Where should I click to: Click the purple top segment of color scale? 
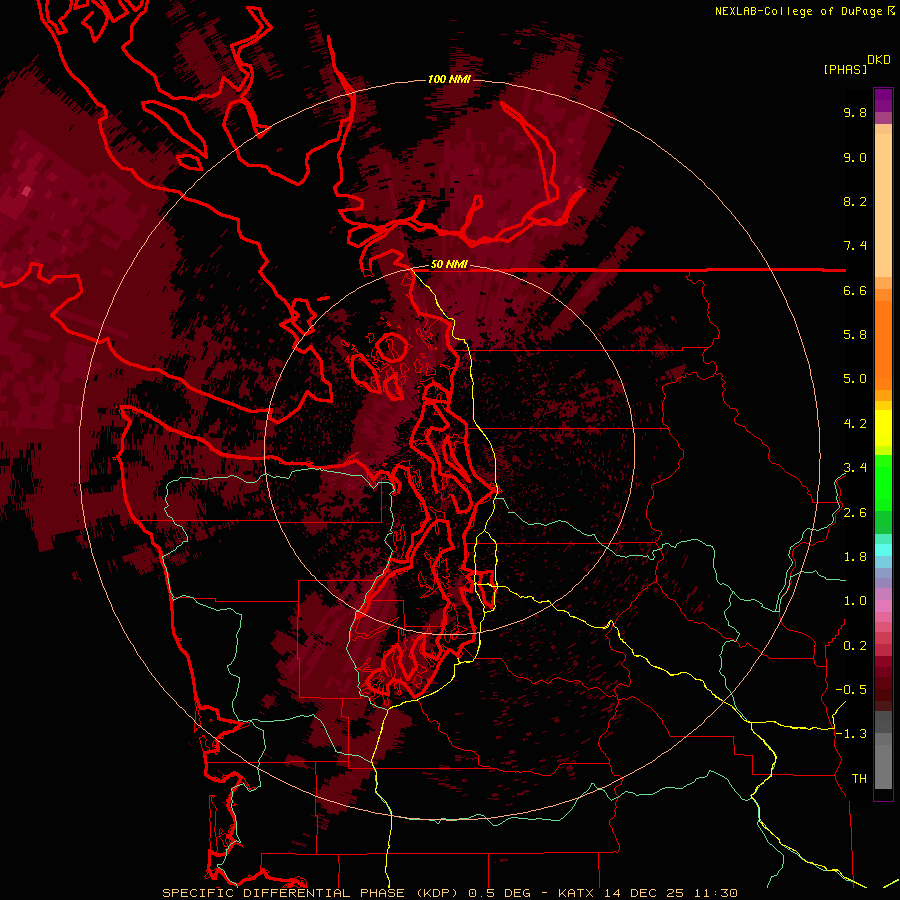pyautogui.click(x=883, y=100)
